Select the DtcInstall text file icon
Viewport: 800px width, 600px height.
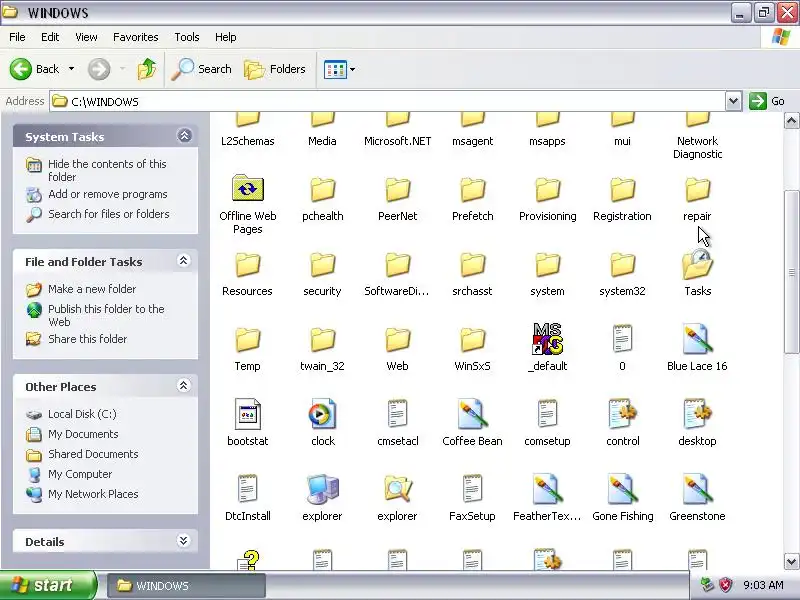click(x=247, y=489)
